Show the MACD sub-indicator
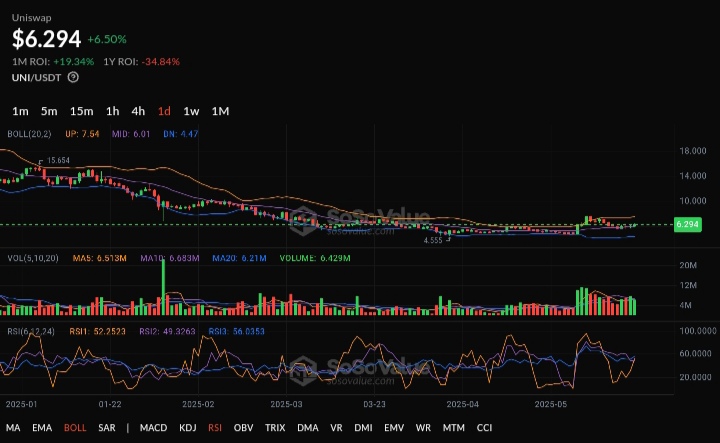 (153, 428)
